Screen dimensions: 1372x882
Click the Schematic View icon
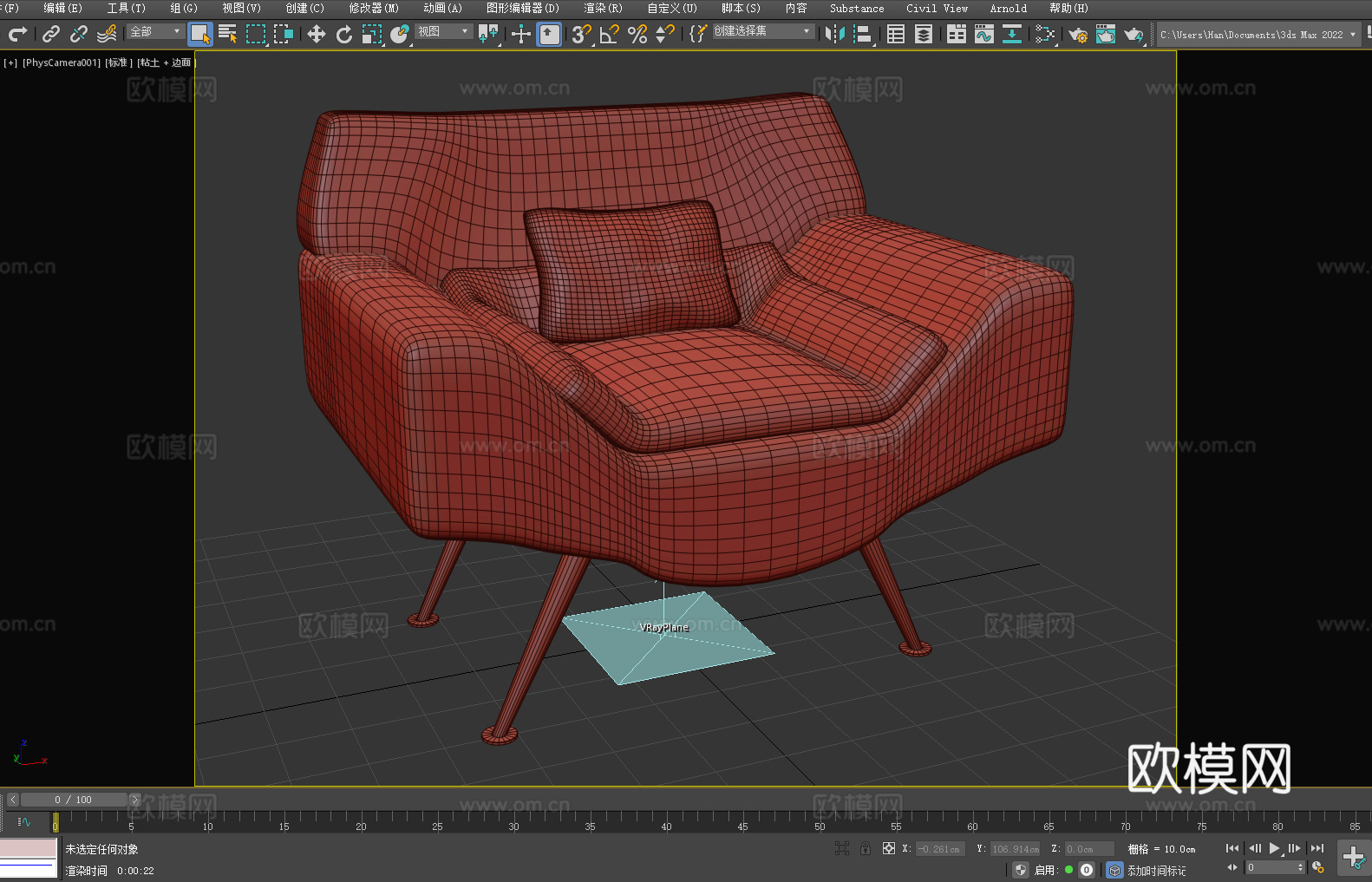coord(1012,35)
